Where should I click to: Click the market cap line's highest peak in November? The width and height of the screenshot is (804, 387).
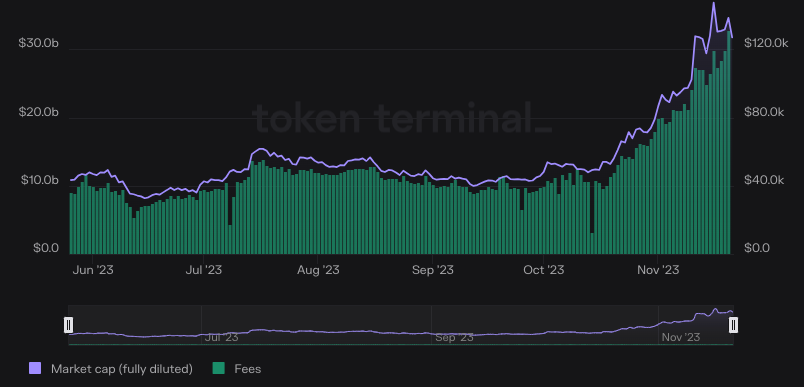(x=713, y=3)
